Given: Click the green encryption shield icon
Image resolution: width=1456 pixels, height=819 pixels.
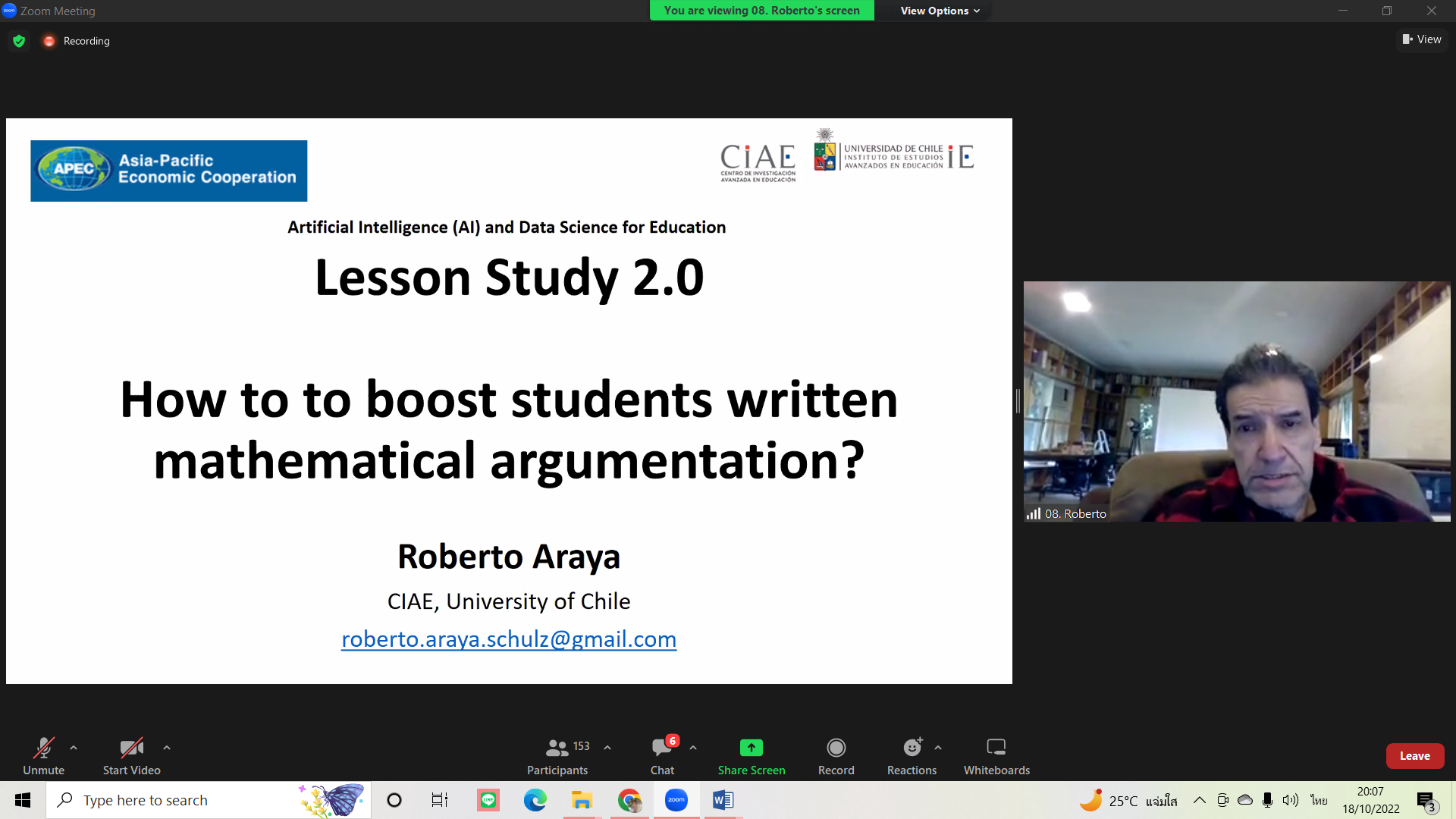Looking at the screenshot, I should [x=19, y=41].
